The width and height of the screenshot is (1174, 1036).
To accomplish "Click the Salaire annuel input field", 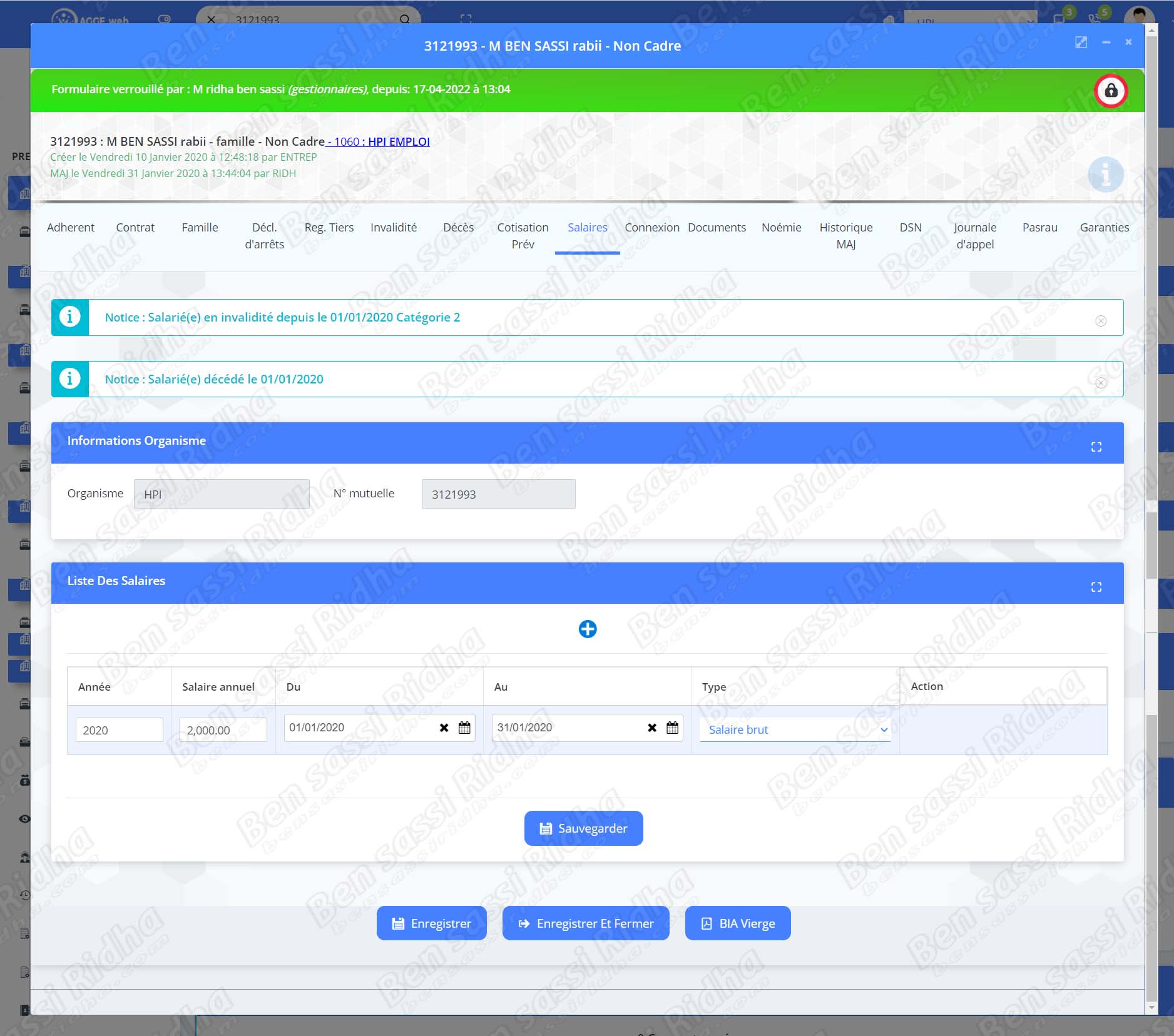I will point(223,730).
